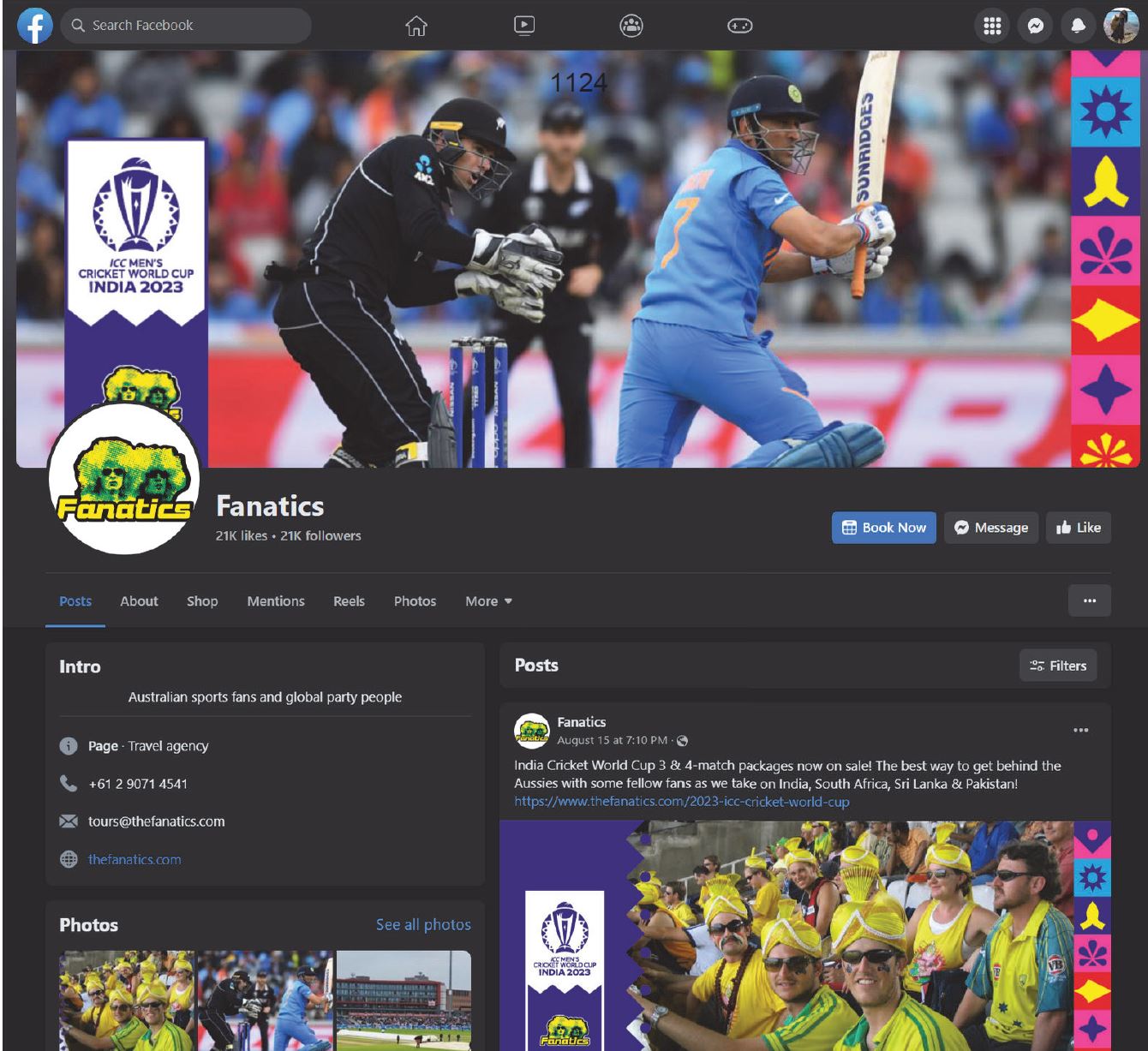Open the Home feed icon
Viewport: 1148px width, 1051px height.
coord(416,26)
